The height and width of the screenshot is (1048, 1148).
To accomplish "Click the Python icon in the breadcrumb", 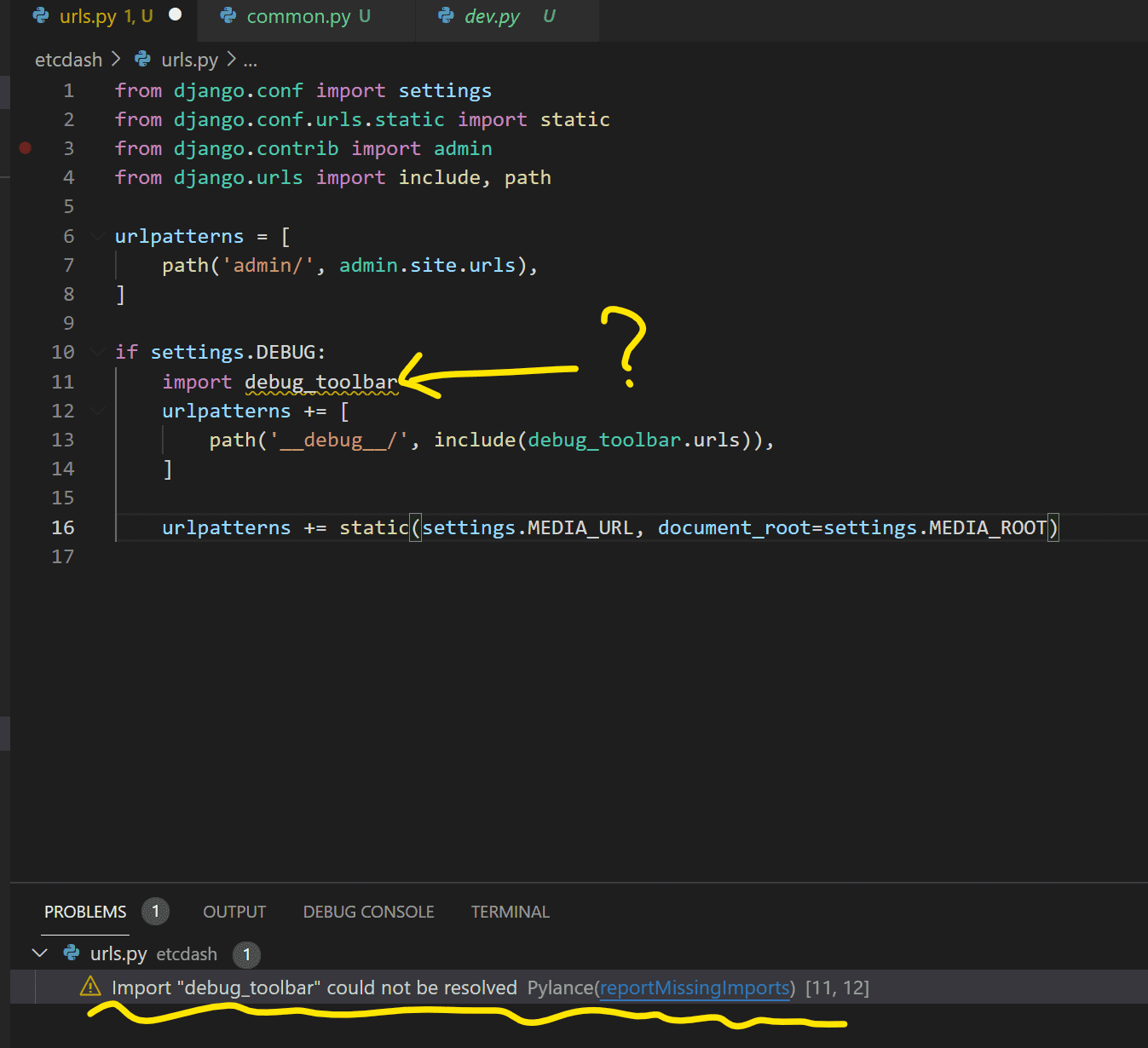I will (143, 60).
